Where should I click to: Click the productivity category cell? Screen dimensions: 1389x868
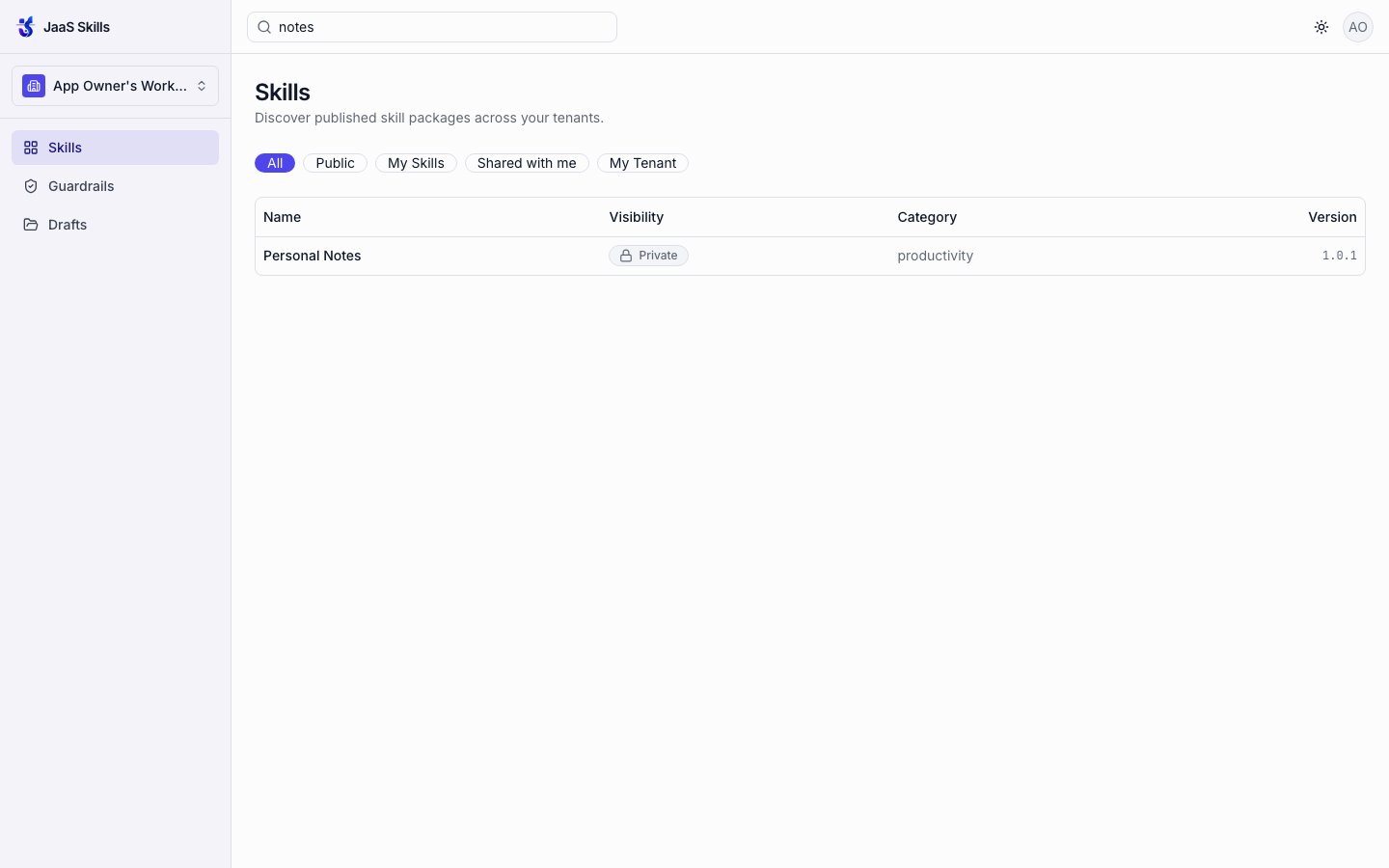[x=935, y=256]
